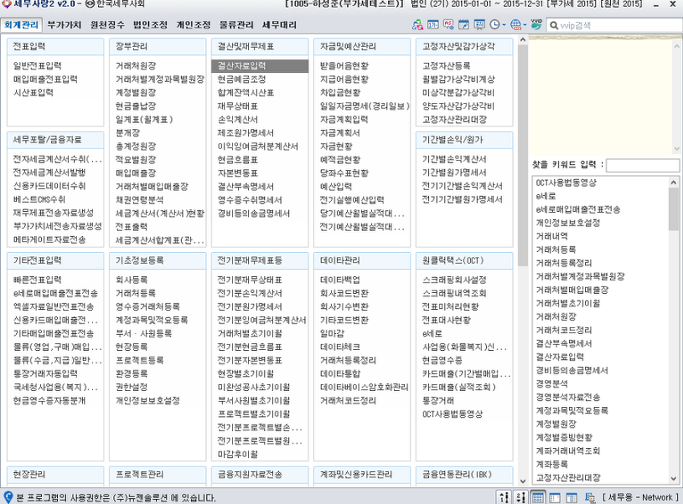The image size is (683, 504).
Task: Click the network computer icon in status bar
Action: coord(590,497)
